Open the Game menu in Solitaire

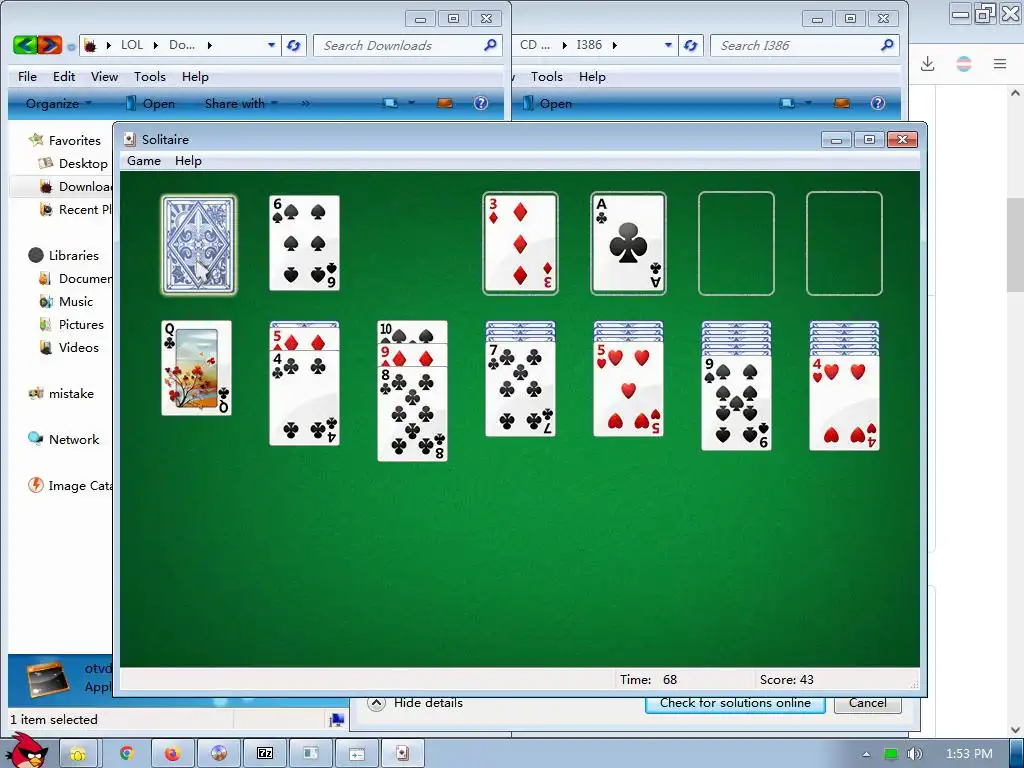(x=144, y=161)
